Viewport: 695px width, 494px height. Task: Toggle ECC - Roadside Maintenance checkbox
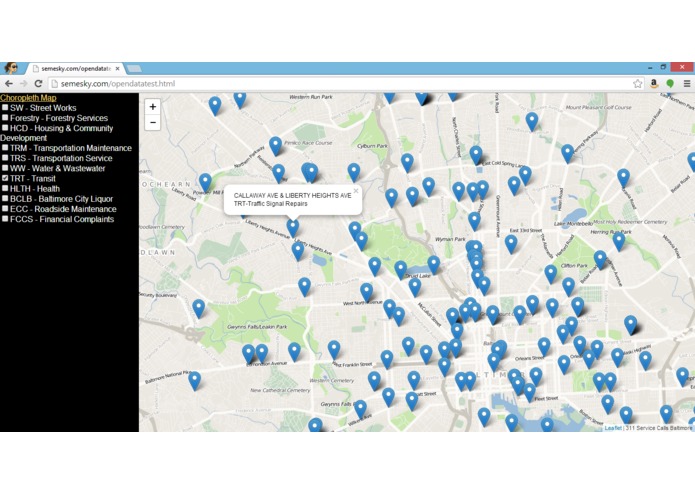click(x=5, y=209)
